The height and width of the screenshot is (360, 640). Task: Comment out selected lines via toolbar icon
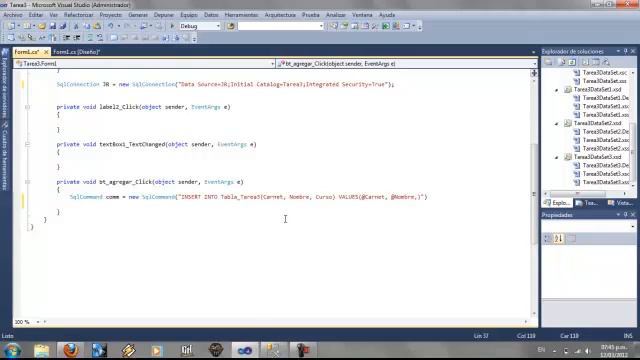[x=90, y=38]
